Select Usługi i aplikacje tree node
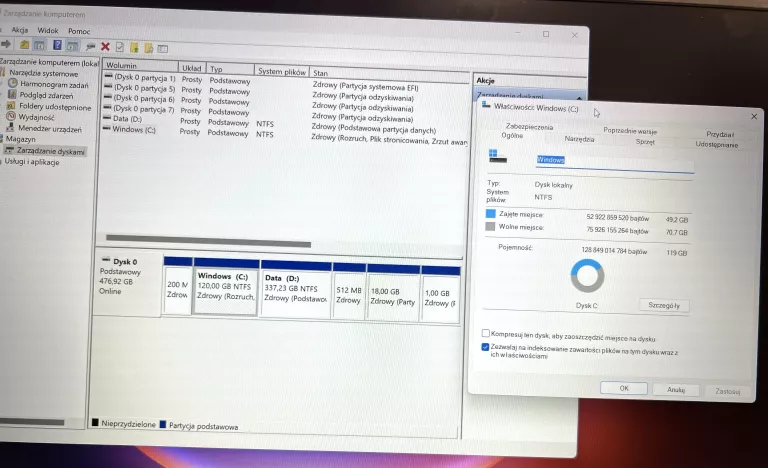The image size is (768, 468). point(32,162)
